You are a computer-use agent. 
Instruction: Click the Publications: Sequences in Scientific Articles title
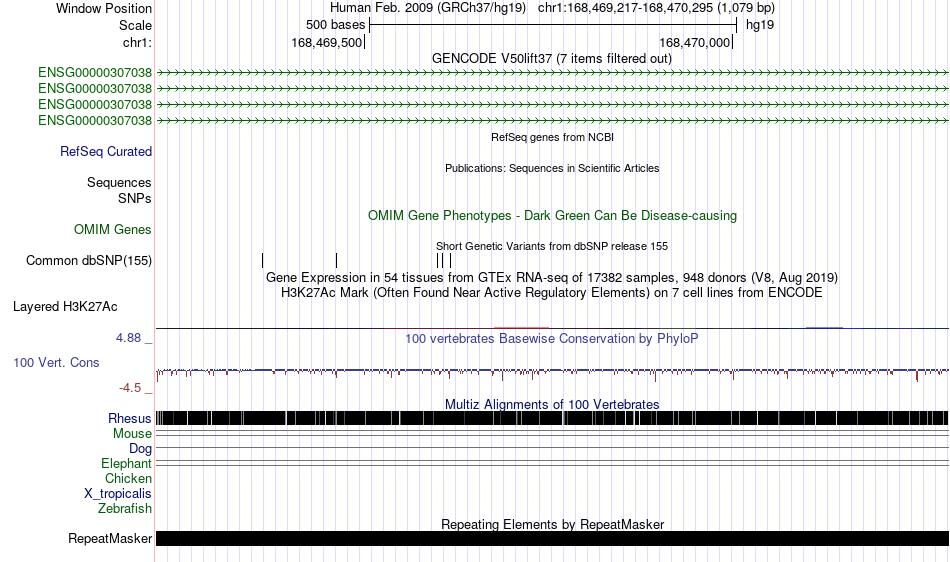point(552,168)
